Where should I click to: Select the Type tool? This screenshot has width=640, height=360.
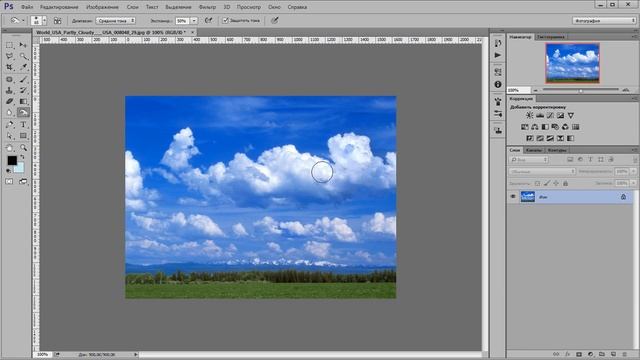tap(23, 124)
